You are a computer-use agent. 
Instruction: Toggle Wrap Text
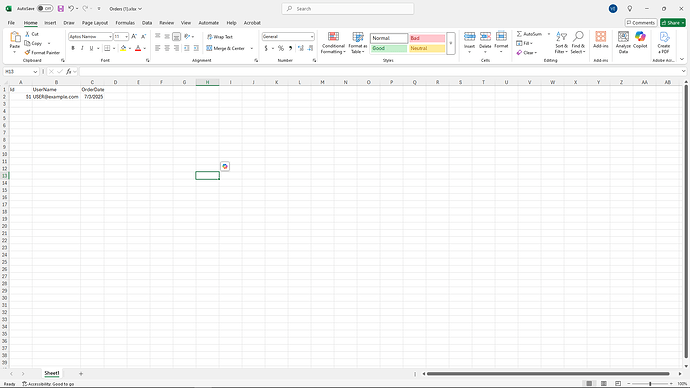(220, 37)
